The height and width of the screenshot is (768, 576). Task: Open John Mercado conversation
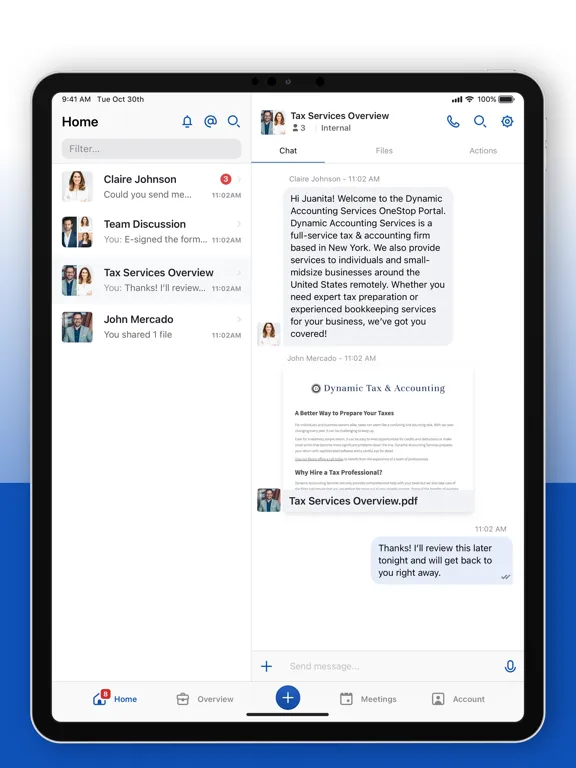151,327
